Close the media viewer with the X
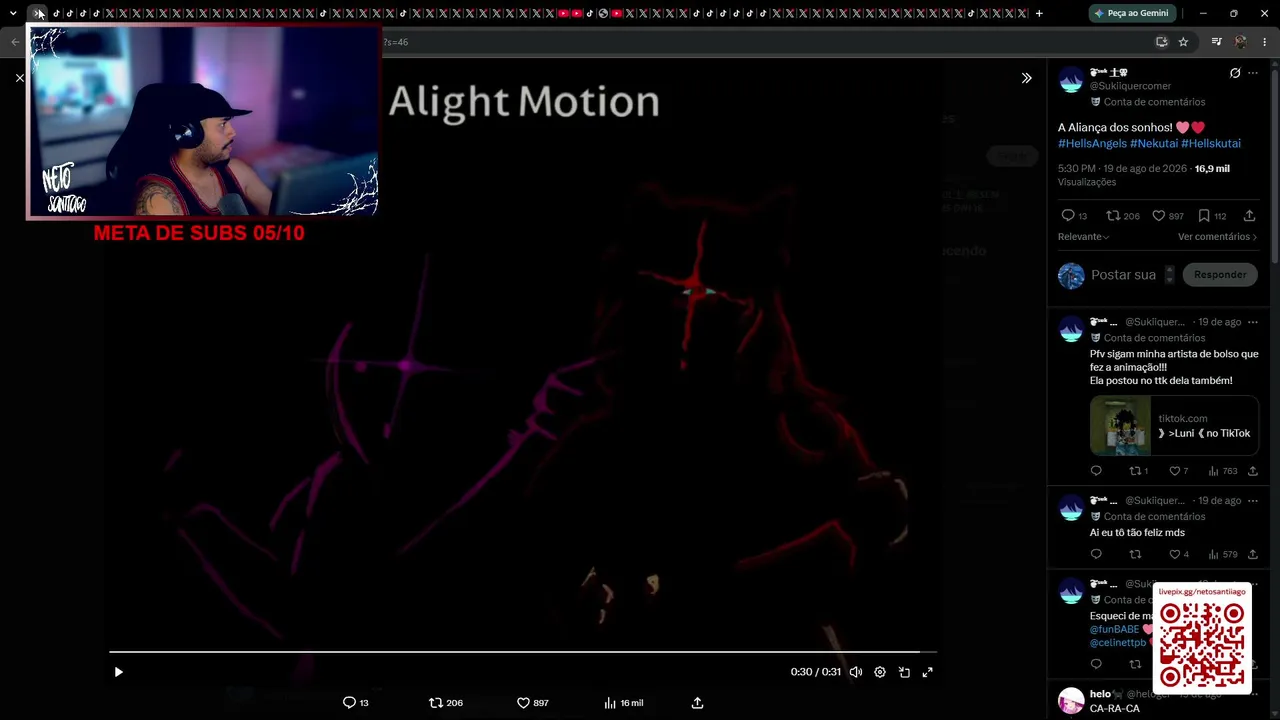The image size is (1280, 720). point(19,78)
